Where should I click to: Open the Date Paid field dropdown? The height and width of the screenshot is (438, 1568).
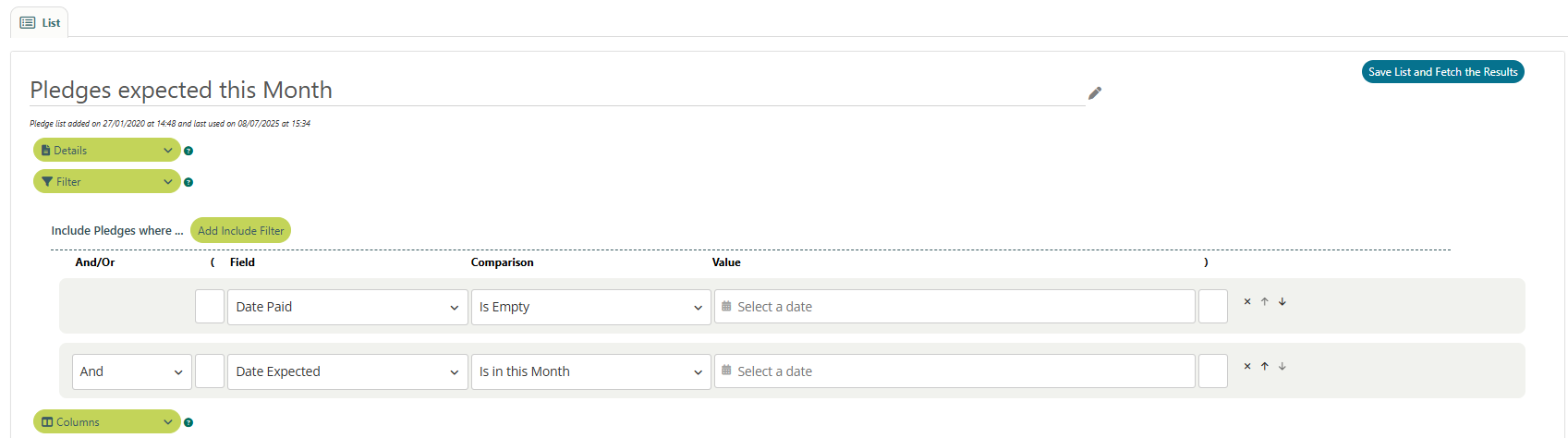[x=347, y=307]
